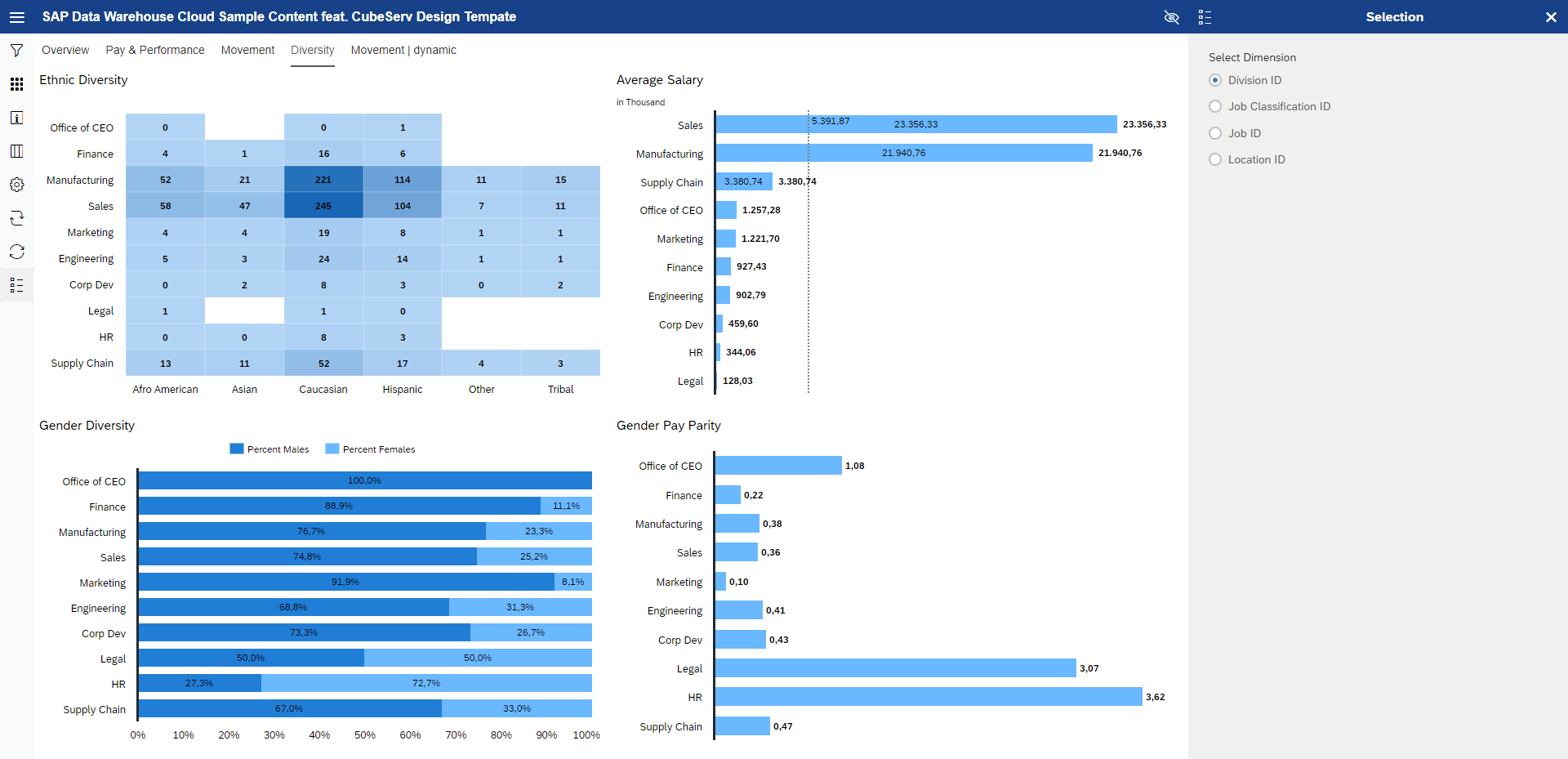Open the hamburger menu in header
1568x759 pixels.
coord(16,17)
